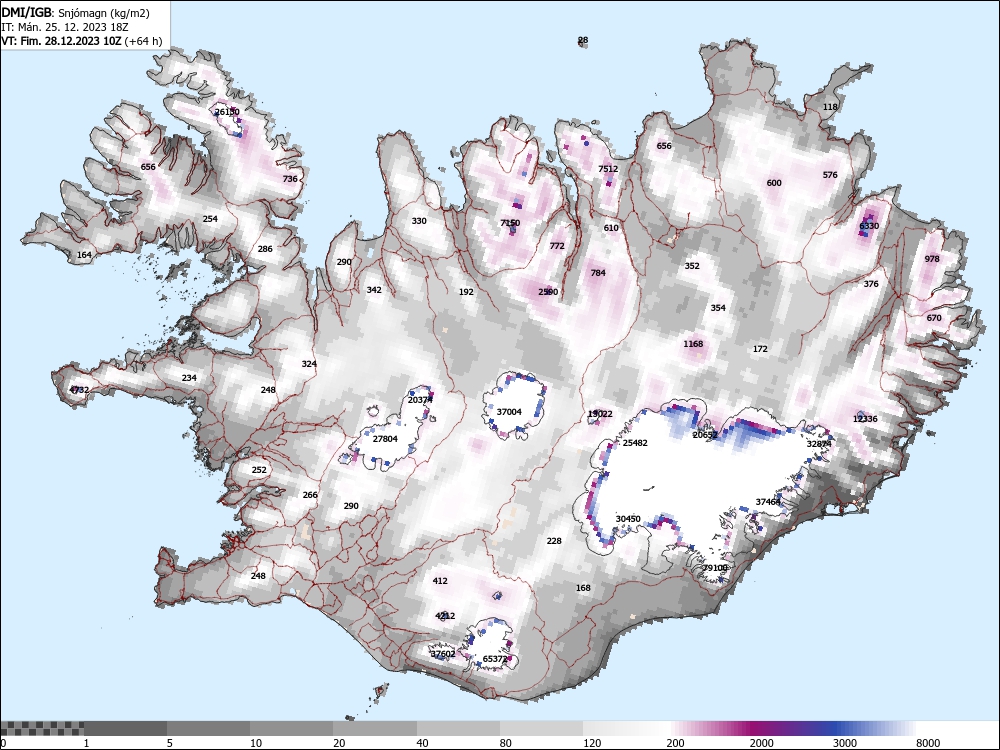The image size is (1000, 750).
Task: Click the value 234 on Snæfellsnes
Action: coord(189,378)
